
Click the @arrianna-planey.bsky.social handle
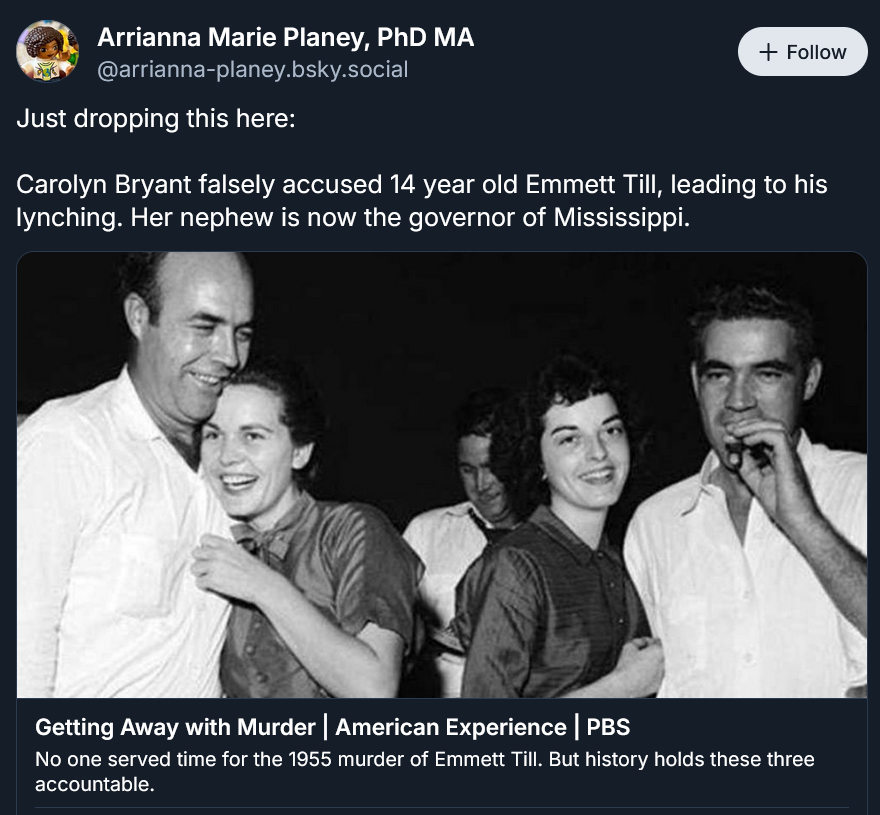pyautogui.click(x=252, y=70)
